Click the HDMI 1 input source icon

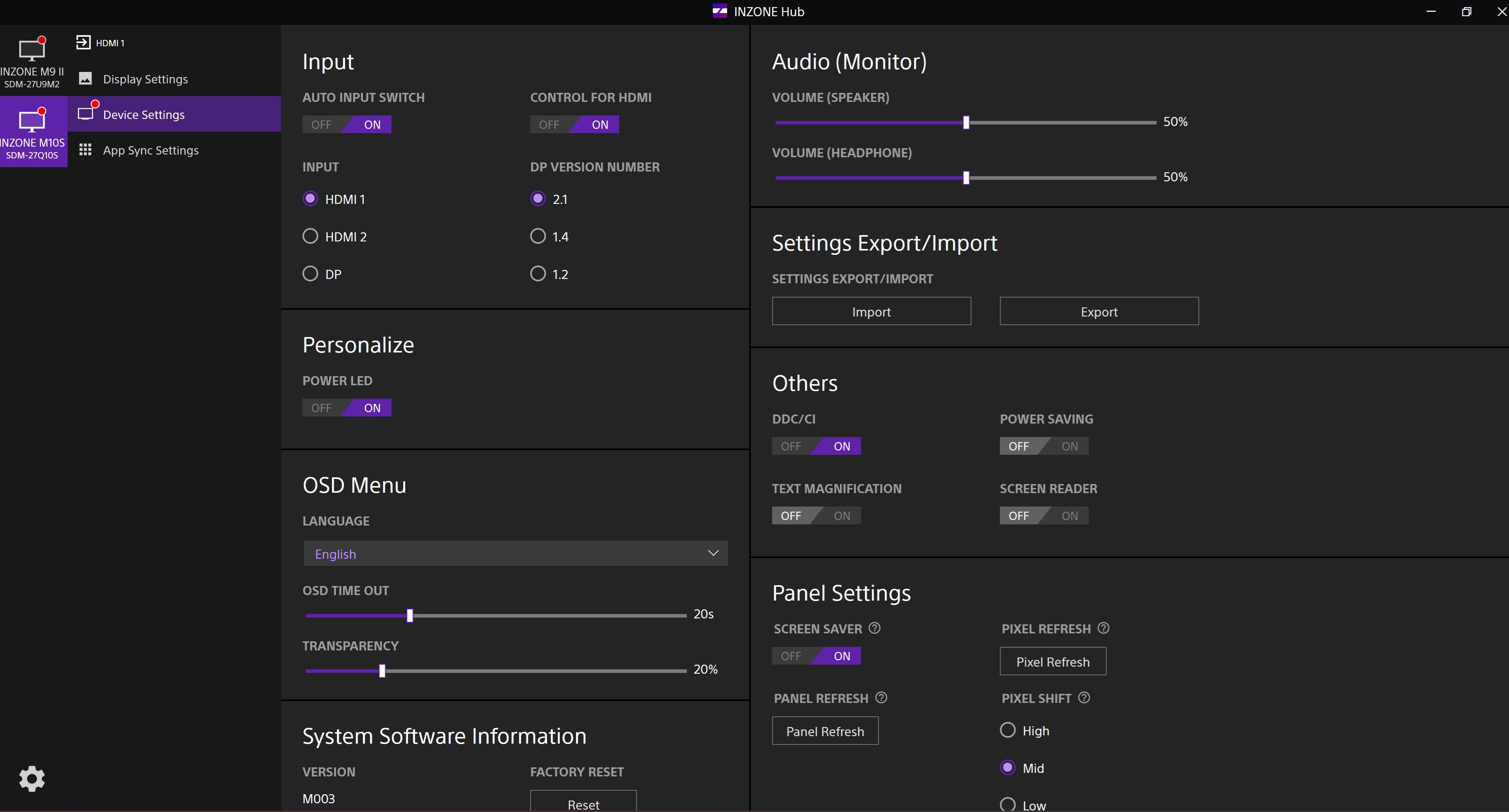point(83,42)
